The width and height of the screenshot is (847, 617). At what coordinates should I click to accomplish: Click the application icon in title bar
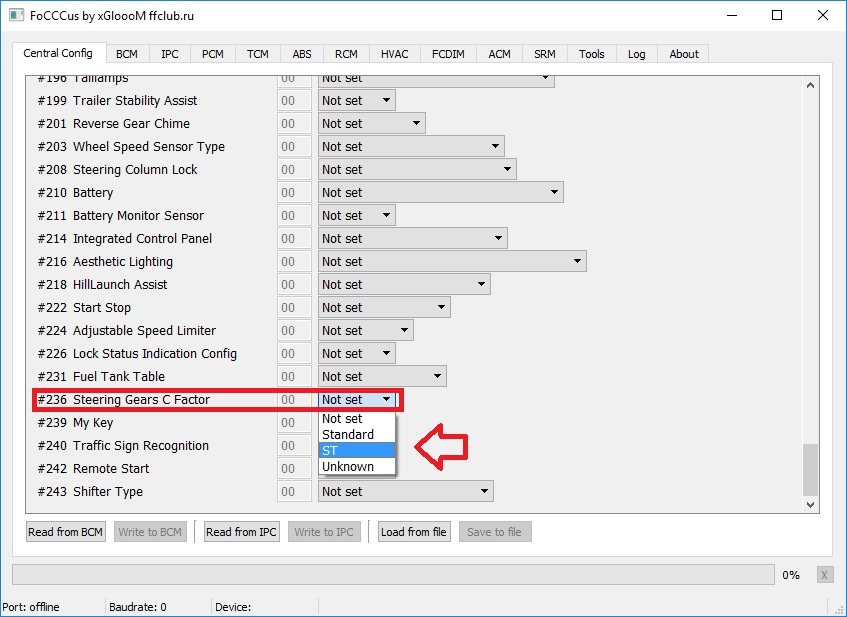(14, 15)
